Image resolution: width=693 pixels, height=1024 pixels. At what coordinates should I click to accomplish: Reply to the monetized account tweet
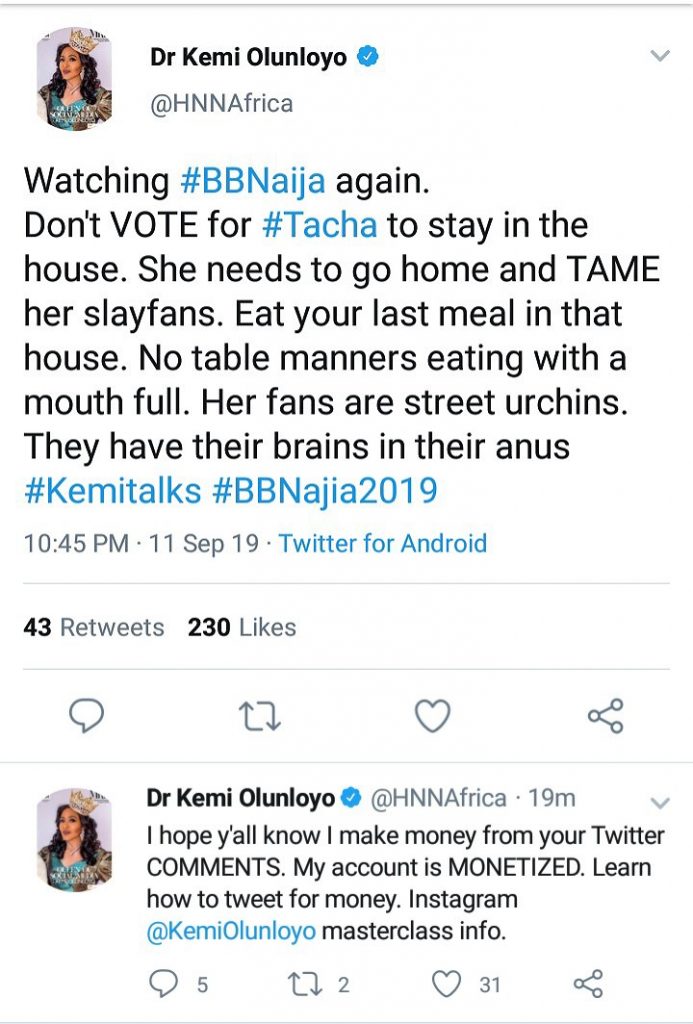click(x=162, y=985)
